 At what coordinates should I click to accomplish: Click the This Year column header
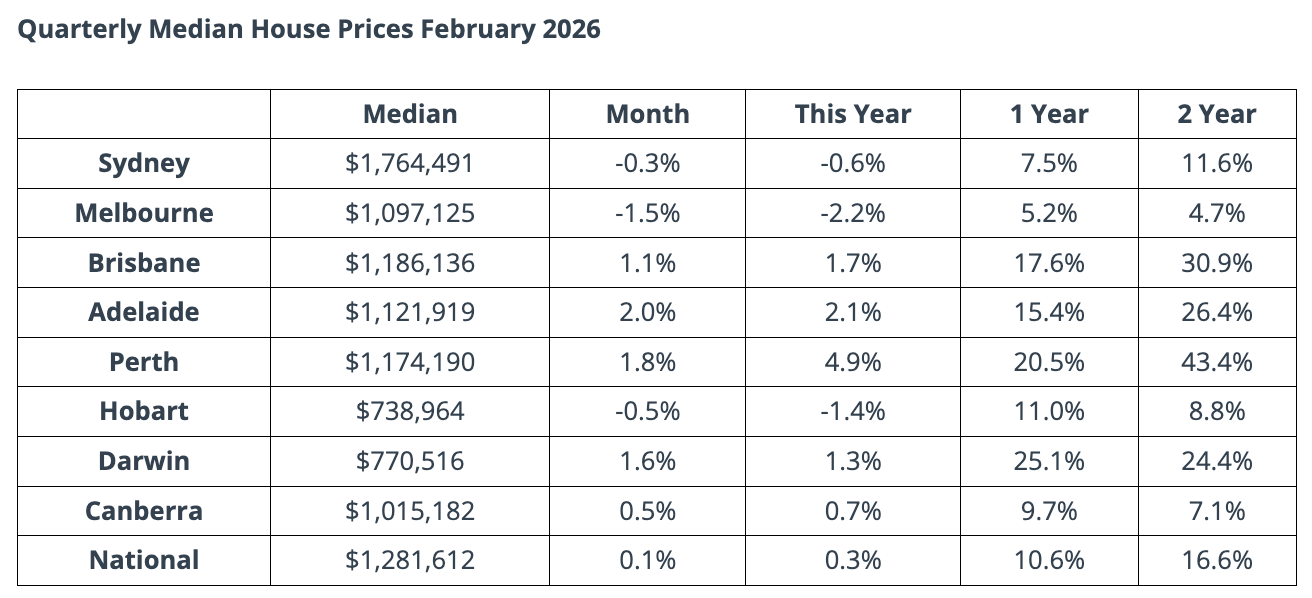[x=853, y=114]
